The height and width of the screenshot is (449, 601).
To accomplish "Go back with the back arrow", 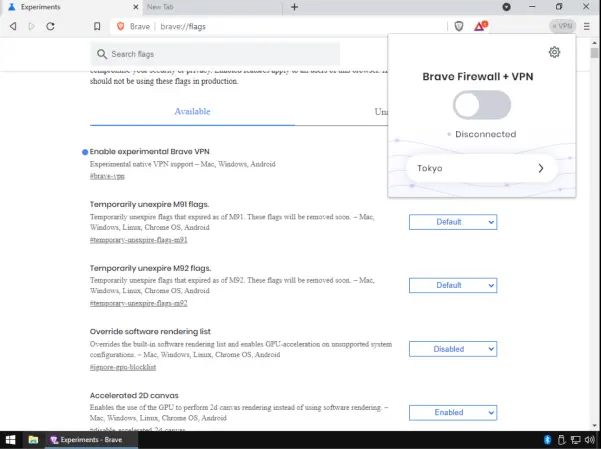I will click(13, 26).
